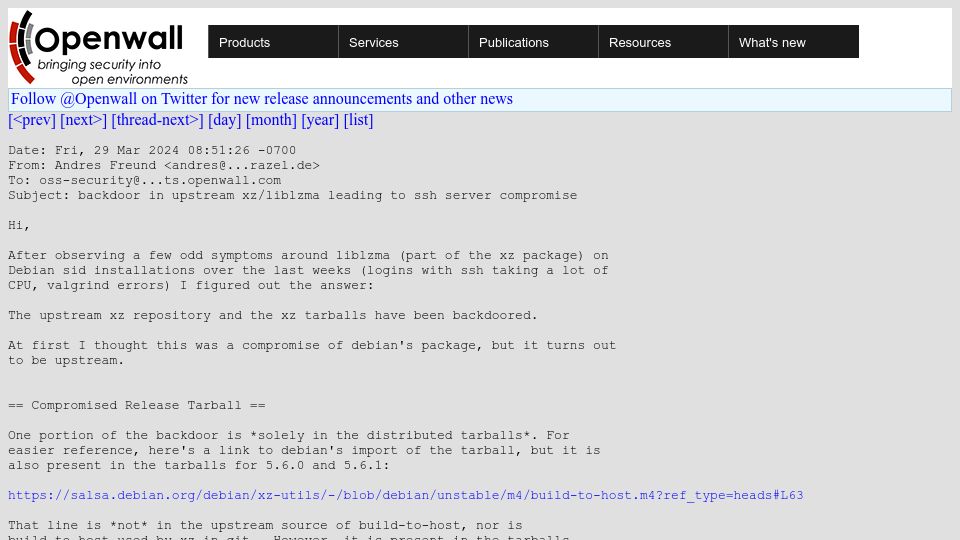Screen dimensions: 960x540
Task: Click the line starting 'One portion of the backdoor'
Action: [289, 435]
